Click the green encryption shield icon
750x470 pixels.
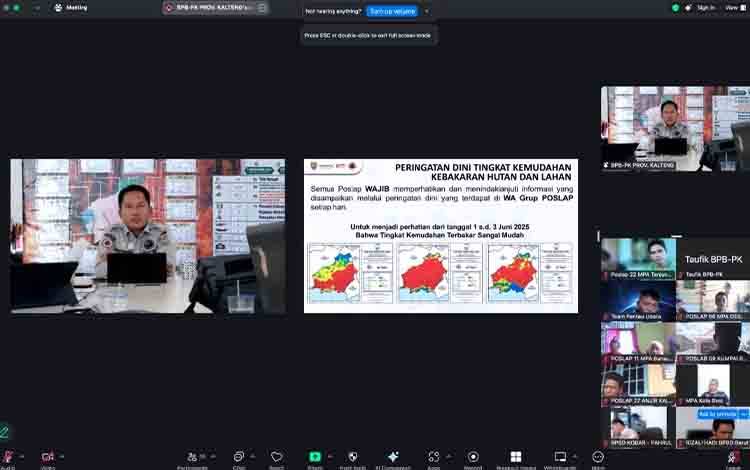coord(675,8)
